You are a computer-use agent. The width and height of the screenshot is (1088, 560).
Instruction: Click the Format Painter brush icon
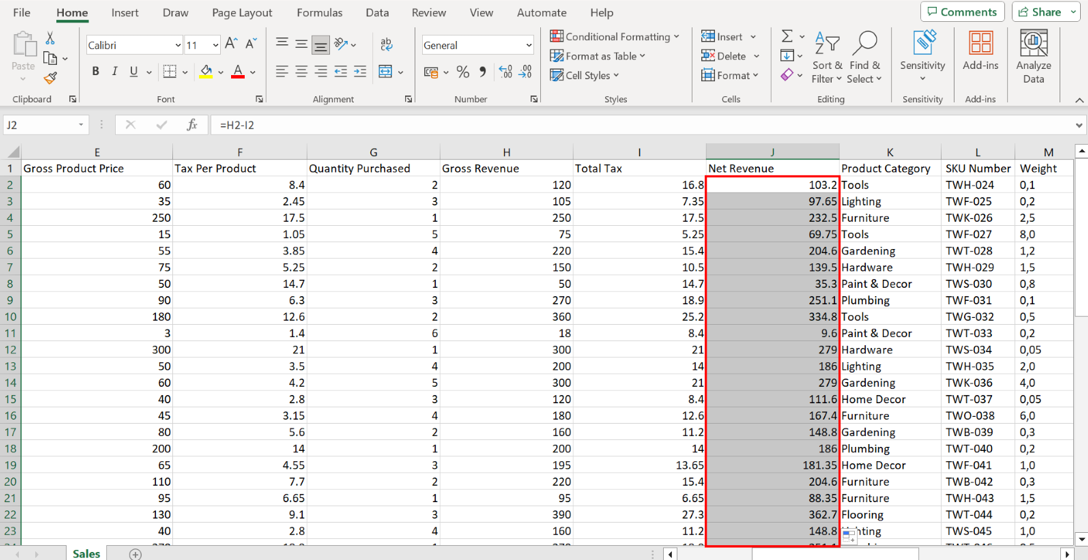(50, 77)
